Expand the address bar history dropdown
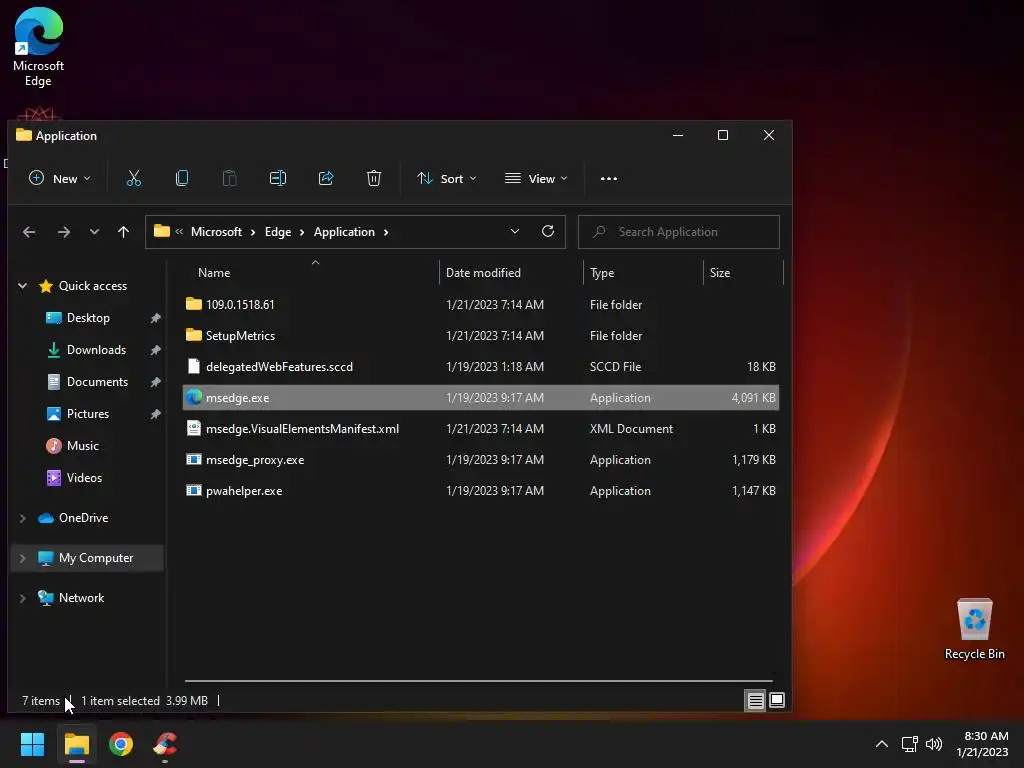This screenshot has width=1024, height=768. click(515, 231)
